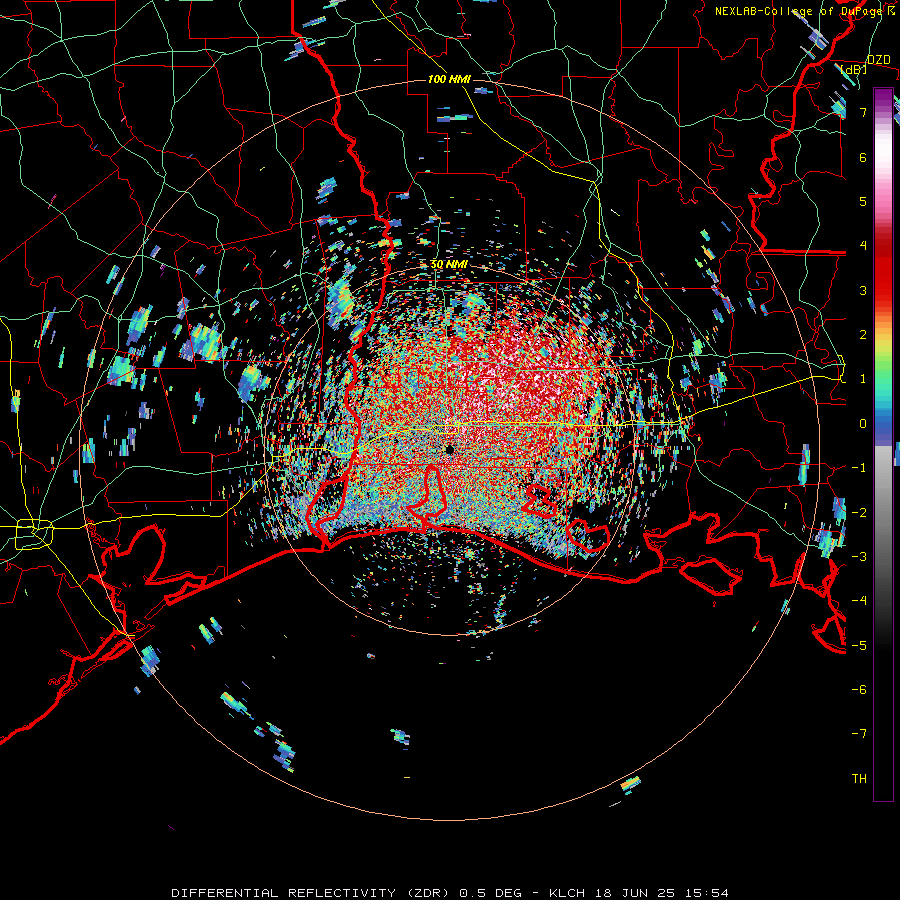Screen dimensions: 900x900
Task: Click the Differential Reflectivity caption at the bottom
Action: tap(449, 893)
